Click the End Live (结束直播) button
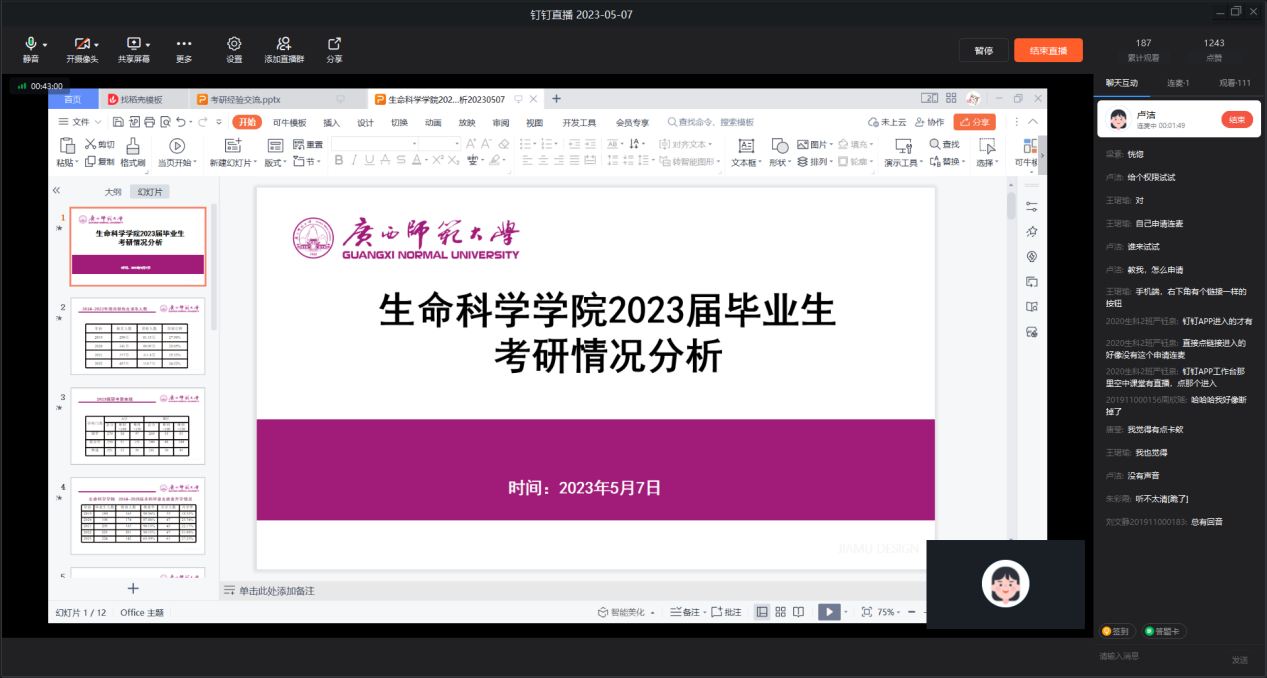The image size is (1267, 678). 1048,51
